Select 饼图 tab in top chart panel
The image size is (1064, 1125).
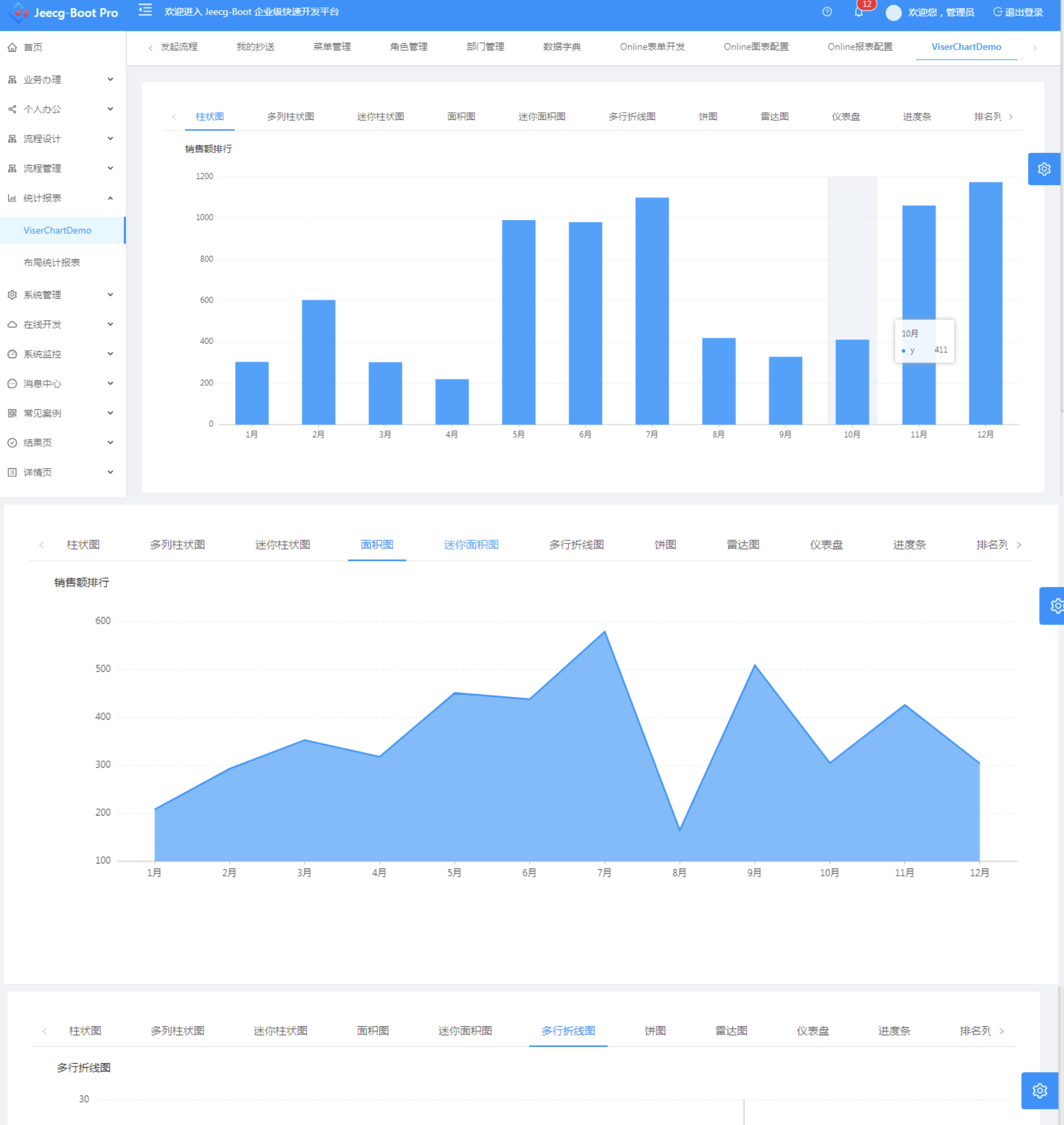708,117
